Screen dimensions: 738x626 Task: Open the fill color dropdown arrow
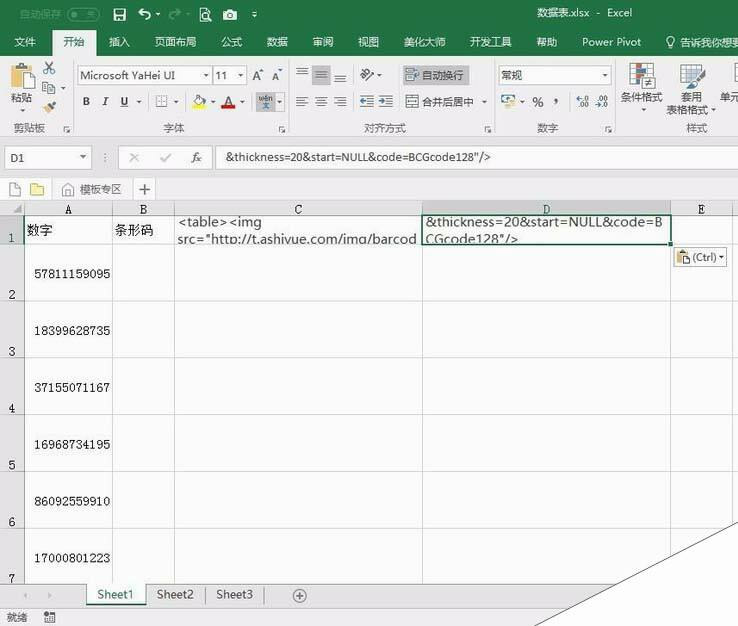tap(213, 102)
